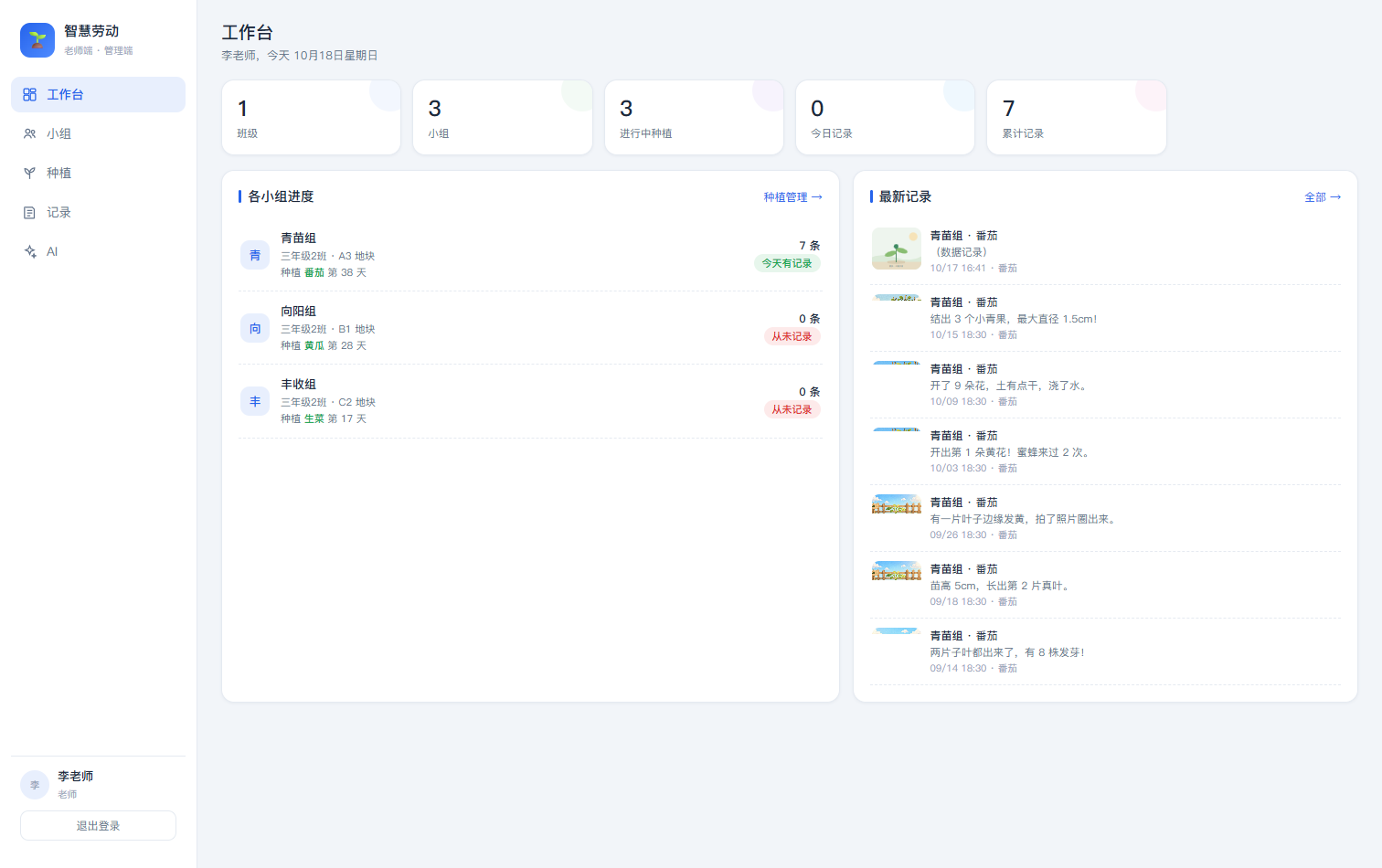Click record text 苗高 5cm

[1001, 586]
